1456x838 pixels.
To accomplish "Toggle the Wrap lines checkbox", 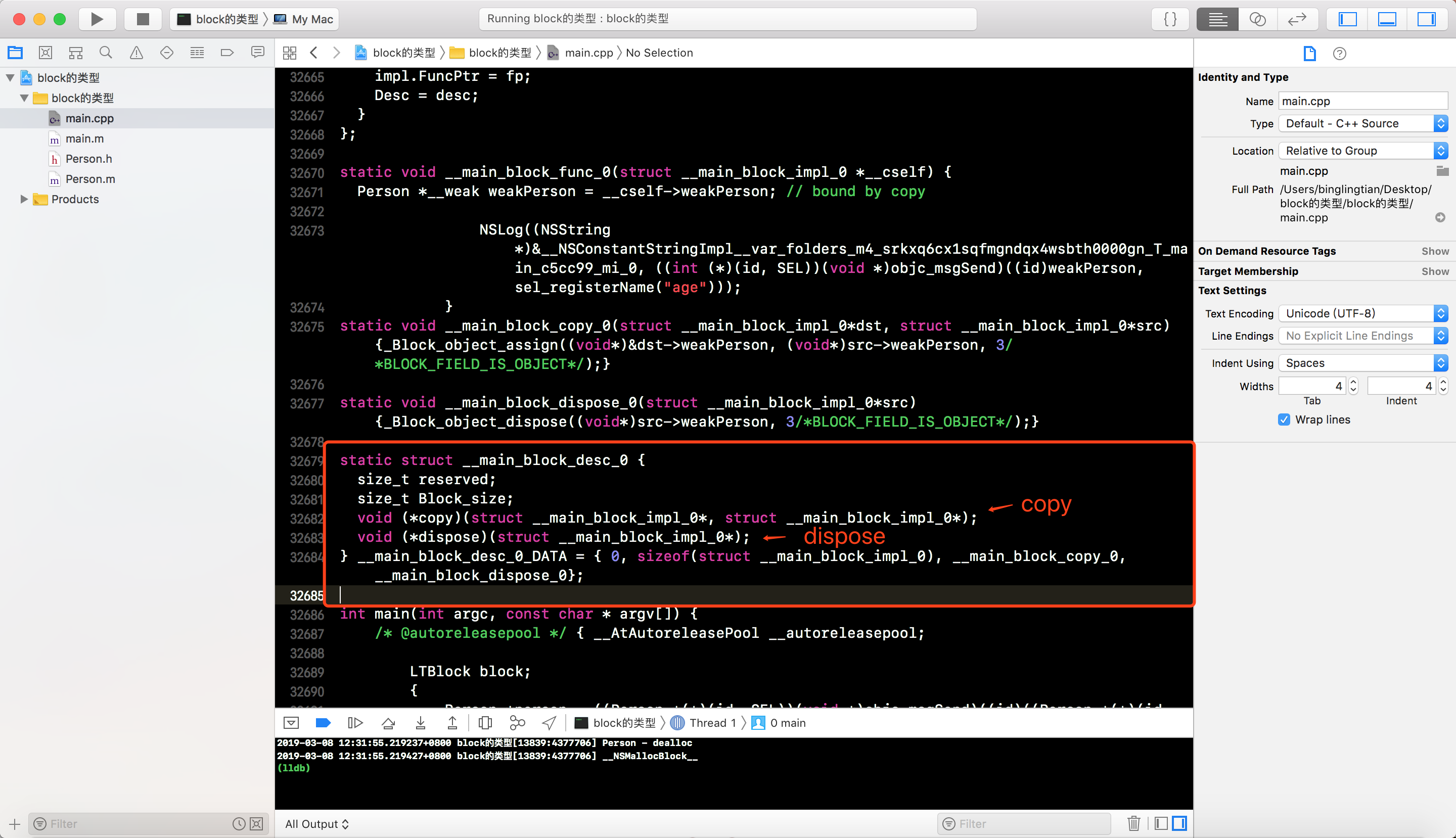I will 1284,420.
